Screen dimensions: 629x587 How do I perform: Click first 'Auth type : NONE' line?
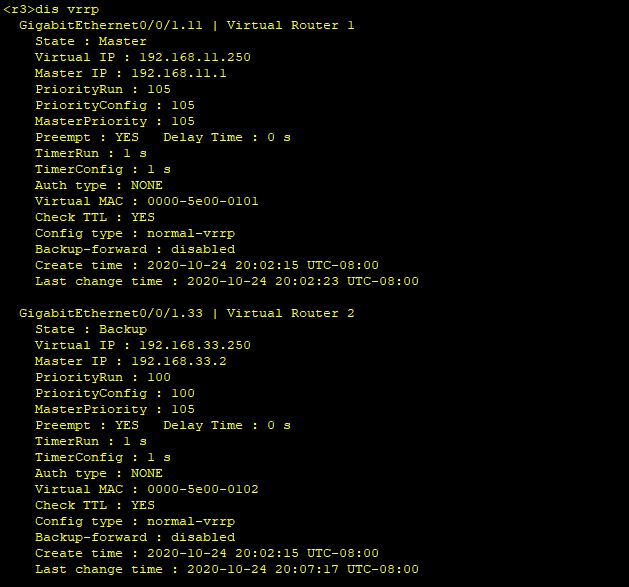click(99, 185)
